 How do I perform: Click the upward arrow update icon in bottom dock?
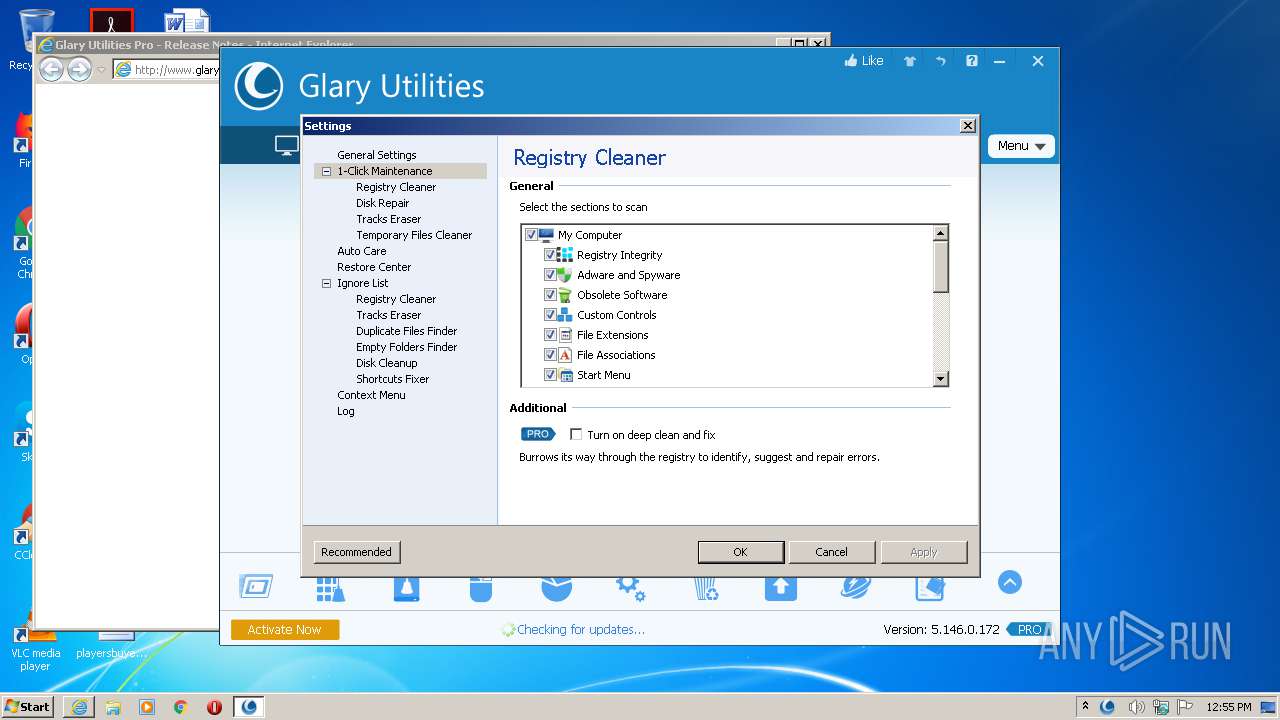pyautogui.click(x=781, y=588)
